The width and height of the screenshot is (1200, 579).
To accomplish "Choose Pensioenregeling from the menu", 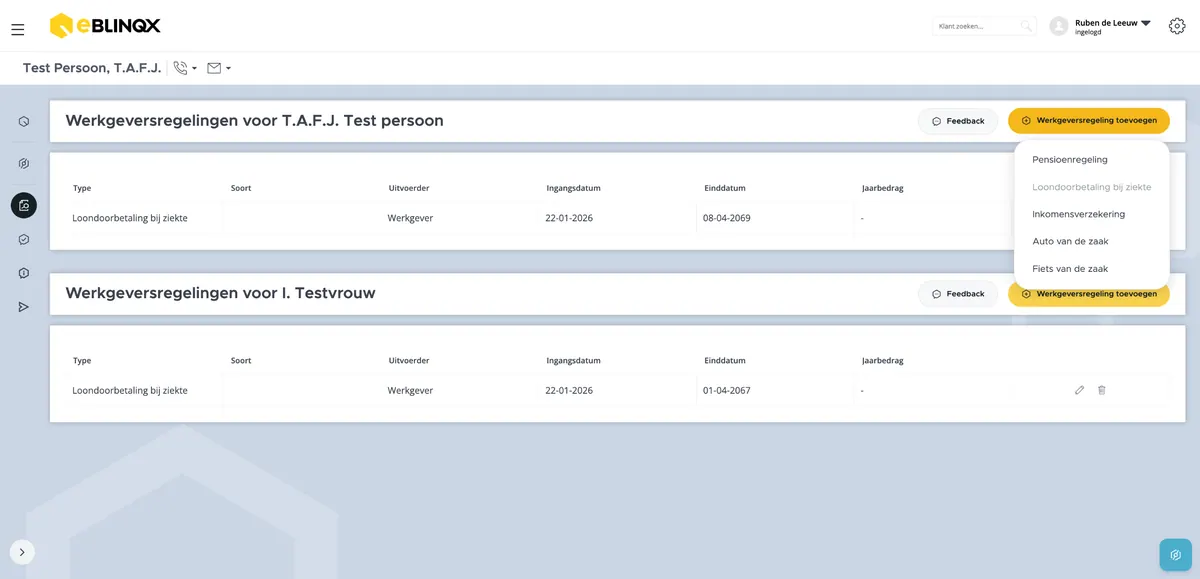I will tap(1070, 159).
